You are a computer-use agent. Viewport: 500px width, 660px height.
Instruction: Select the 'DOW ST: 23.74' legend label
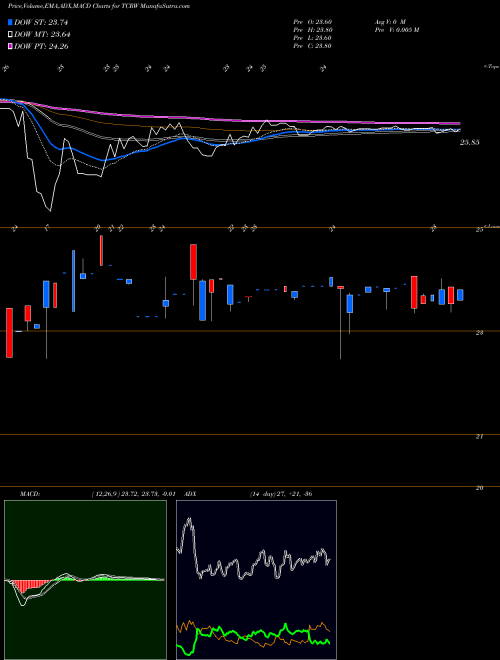pos(41,22)
